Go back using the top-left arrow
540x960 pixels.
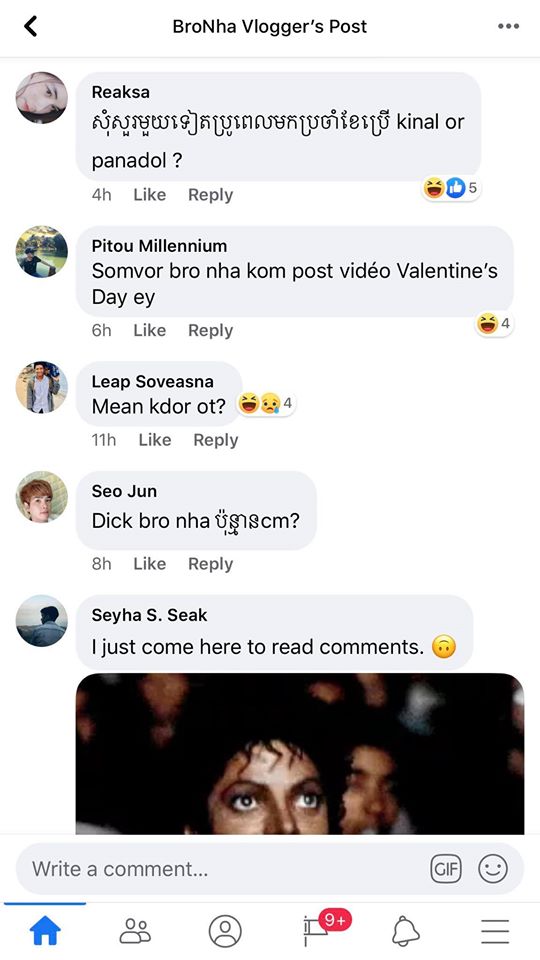point(31,26)
